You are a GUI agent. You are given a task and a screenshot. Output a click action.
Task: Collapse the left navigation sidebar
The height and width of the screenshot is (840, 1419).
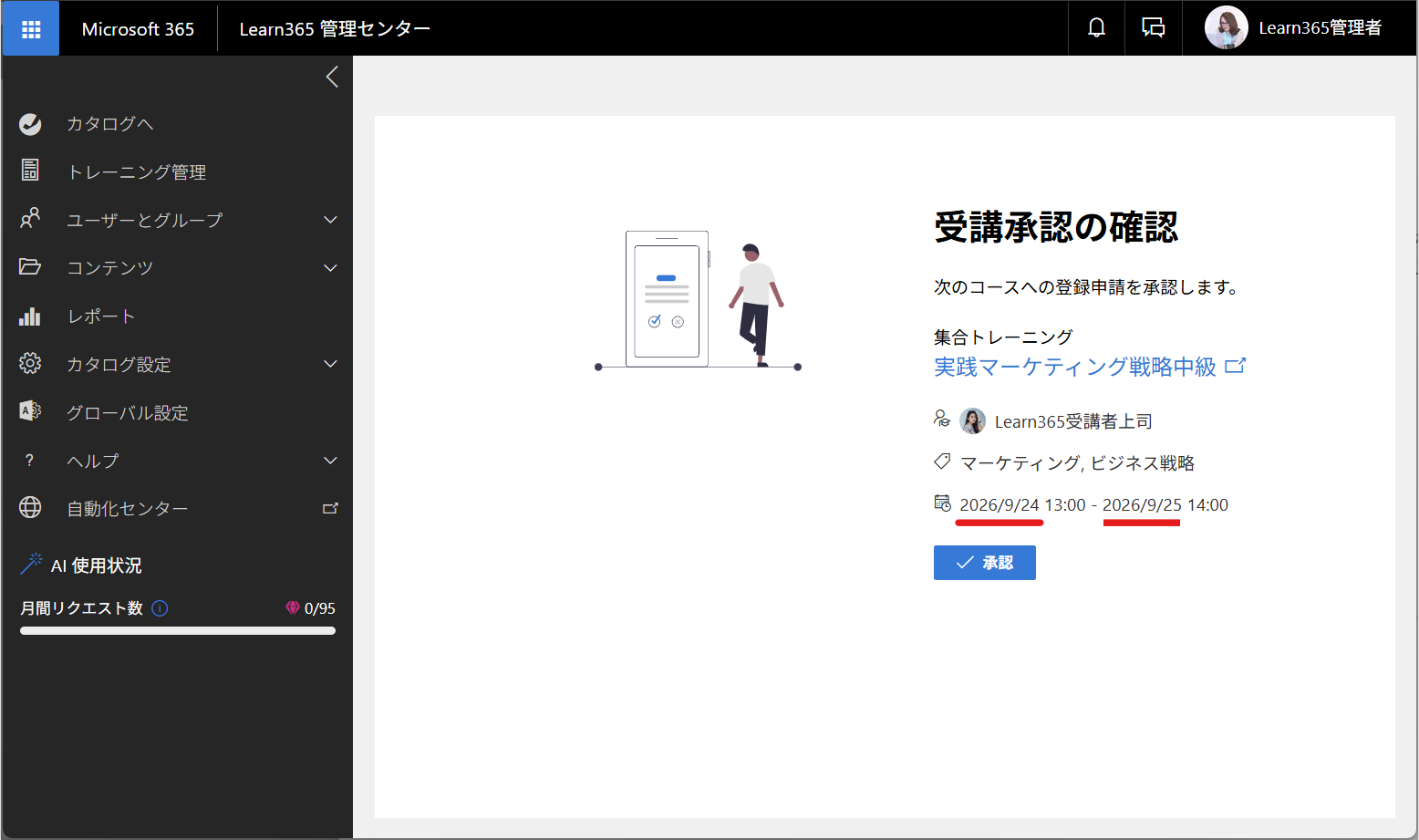click(x=332, y=77)
